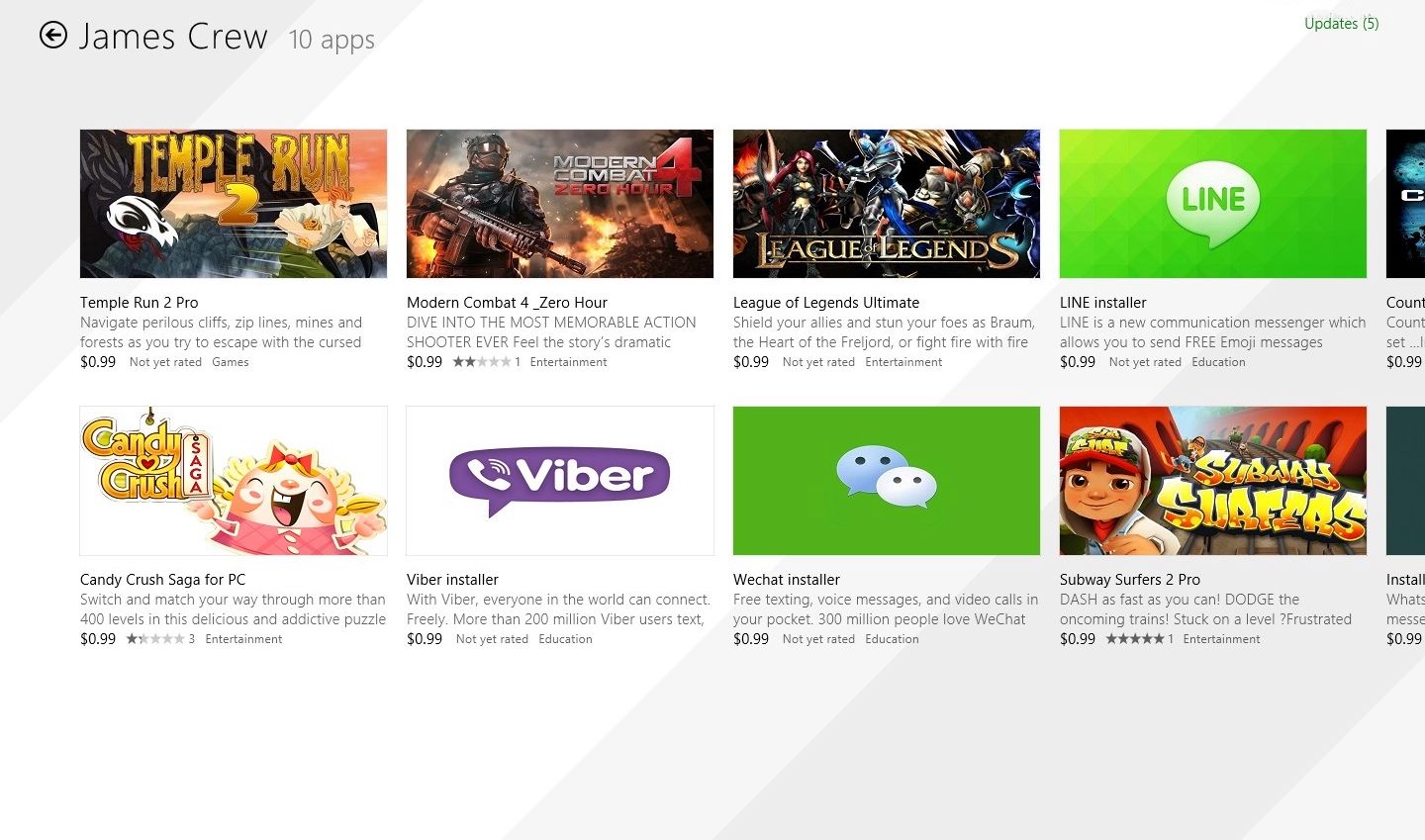Image resolution: width=1425 pixels, height=840 pixels.
Task: Click the $0.99 price under Temple Run 2 Pro
Action: coord(98,362)
